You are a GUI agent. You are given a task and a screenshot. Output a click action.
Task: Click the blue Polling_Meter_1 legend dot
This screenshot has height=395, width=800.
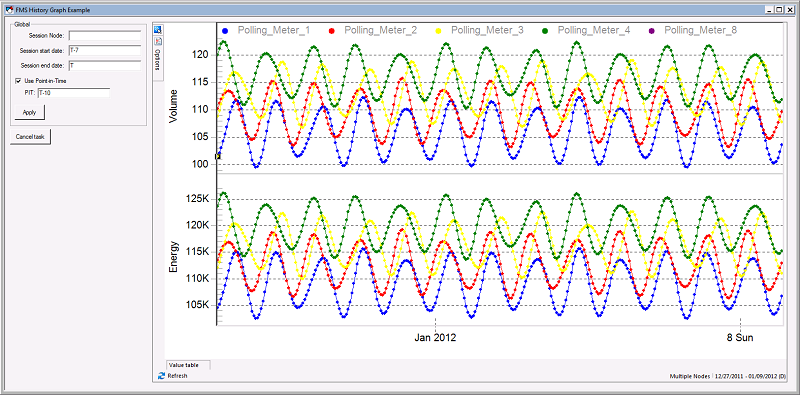click(225, 31)
